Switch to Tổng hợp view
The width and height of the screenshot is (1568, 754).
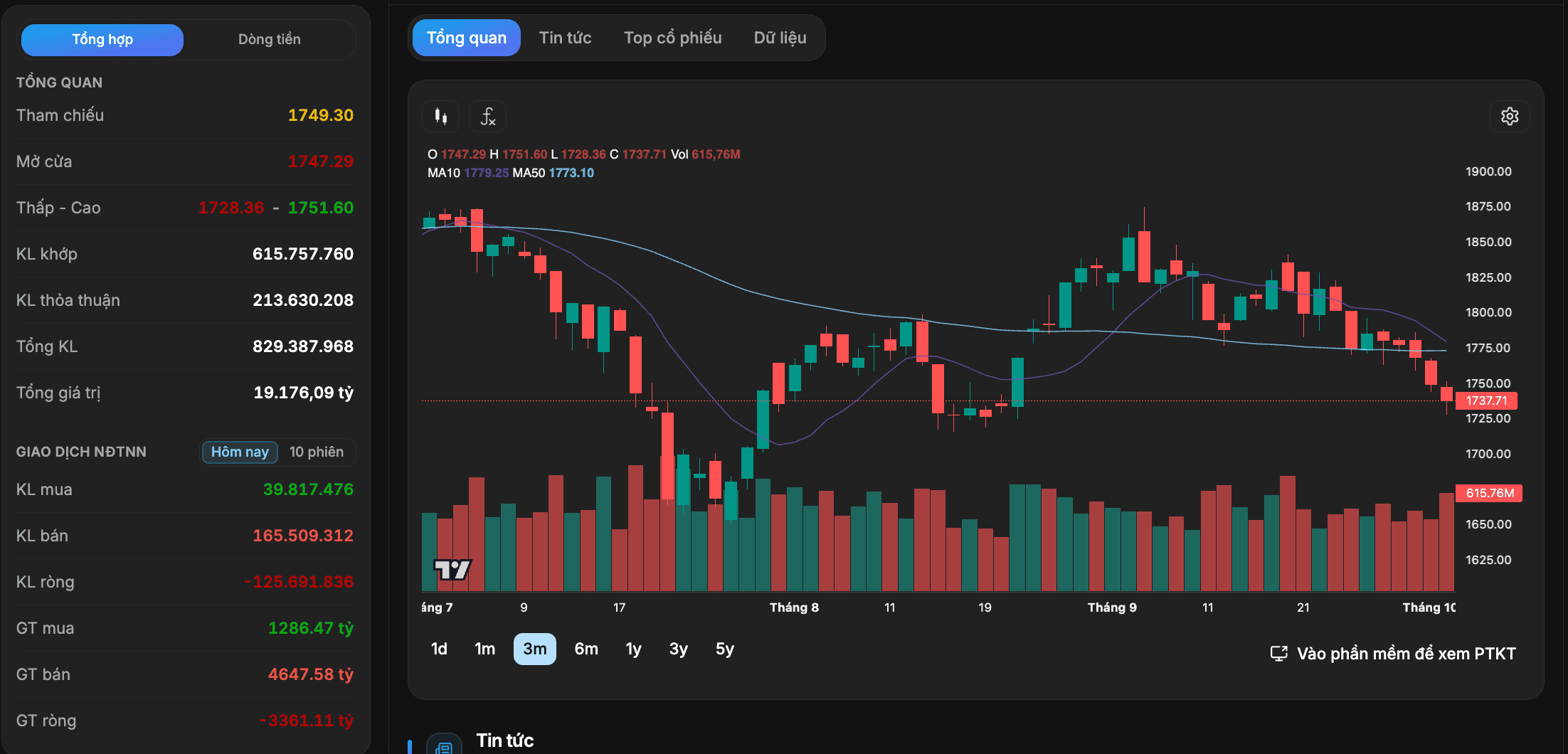(x=102, y=39)
